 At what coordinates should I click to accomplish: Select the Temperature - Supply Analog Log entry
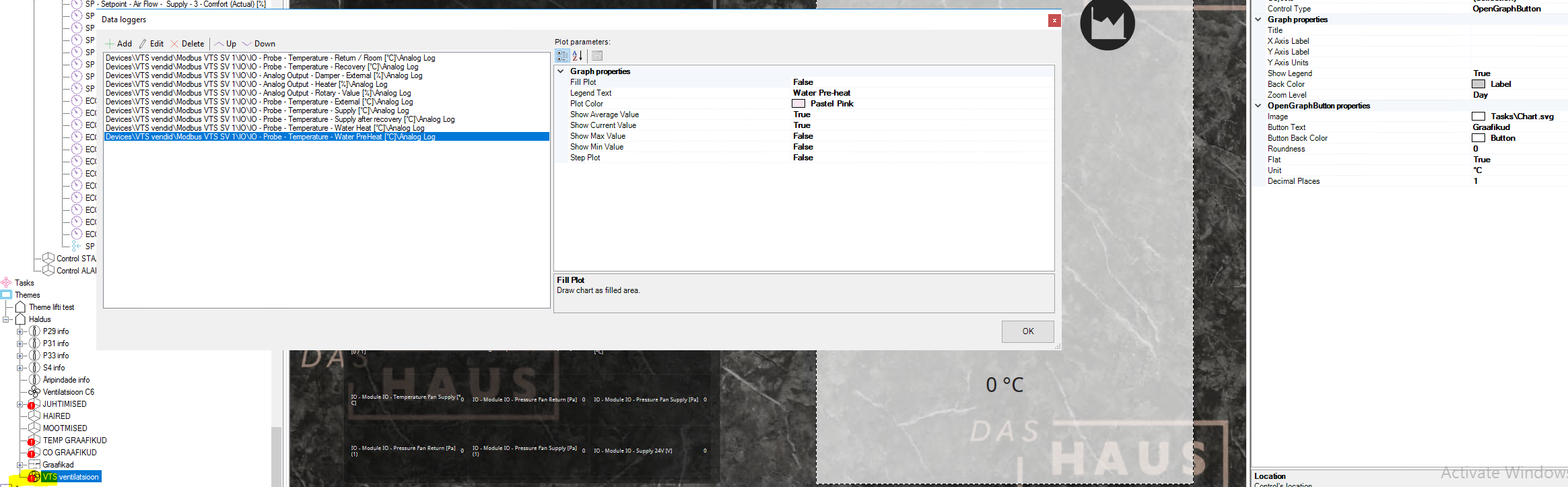pyautogui.click(x=257, y=110)
